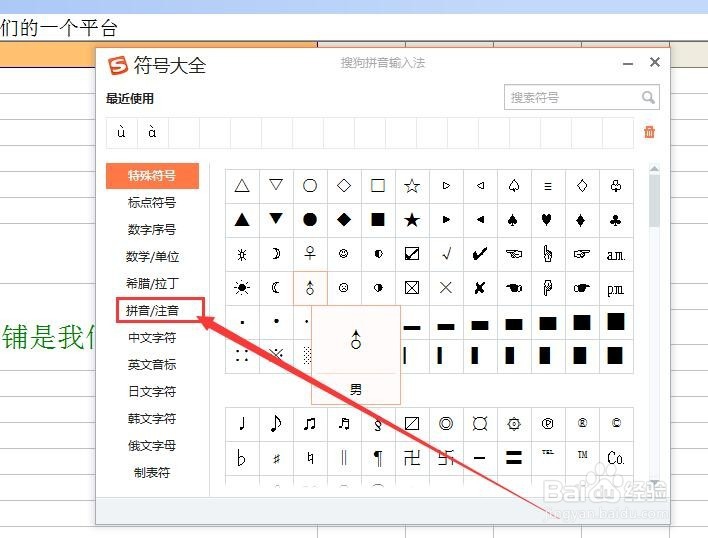Insert the male ♂ symbol
This screenshot has width=708, height=538.
tap(310, 288)
